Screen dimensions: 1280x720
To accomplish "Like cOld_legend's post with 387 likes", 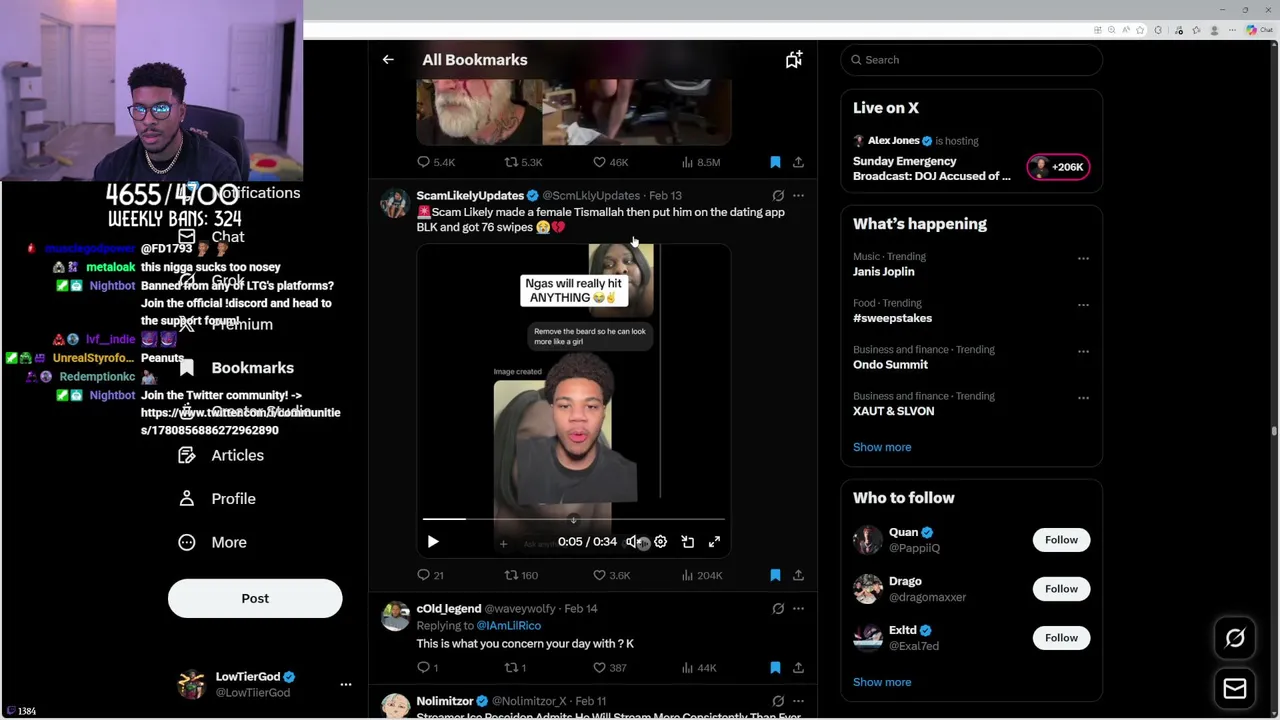I will pyautogui.click(x=610, y=668).
